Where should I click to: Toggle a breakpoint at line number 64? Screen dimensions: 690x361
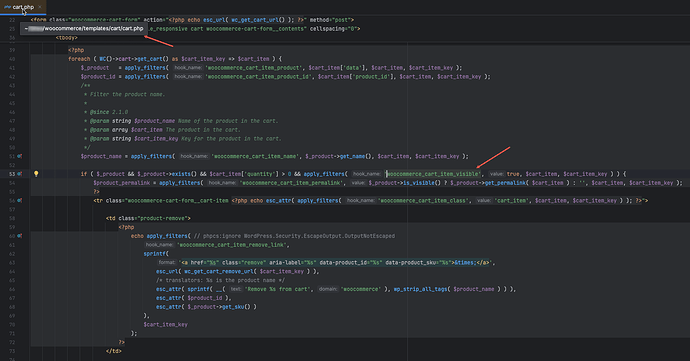point(12,272)
